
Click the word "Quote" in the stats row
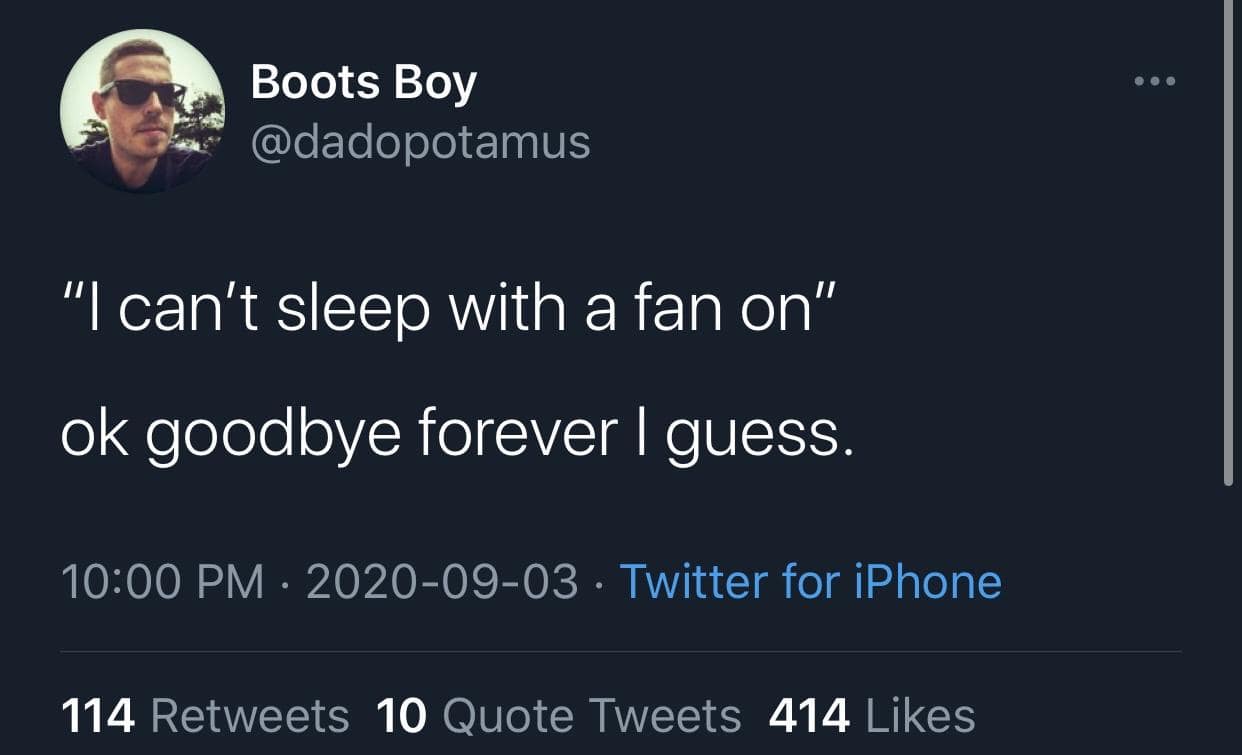[x=507, y=715]
